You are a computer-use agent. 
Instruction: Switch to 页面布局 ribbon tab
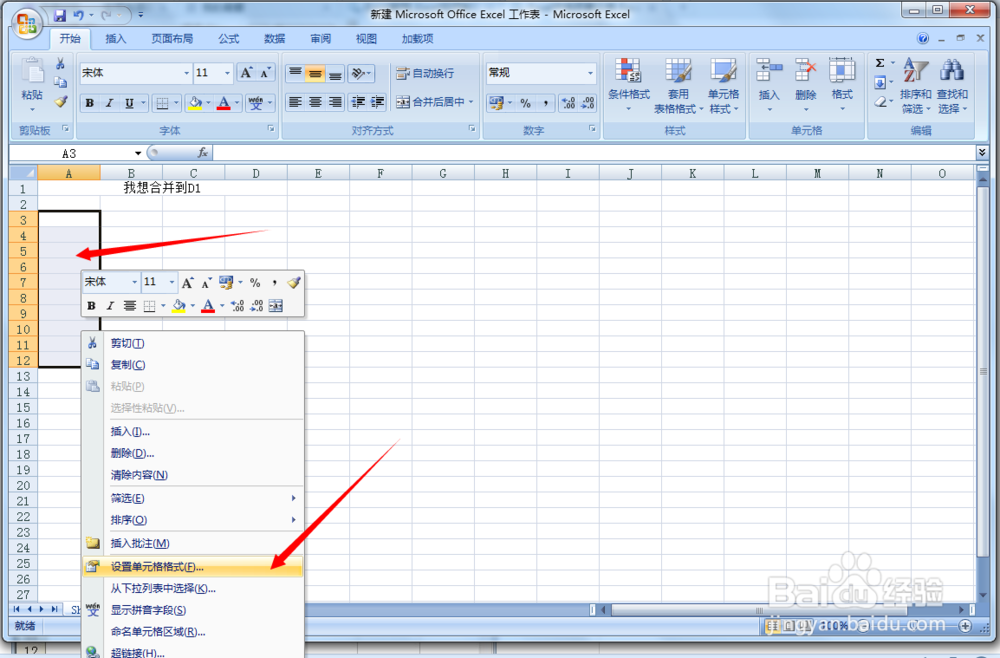(172, 38)
